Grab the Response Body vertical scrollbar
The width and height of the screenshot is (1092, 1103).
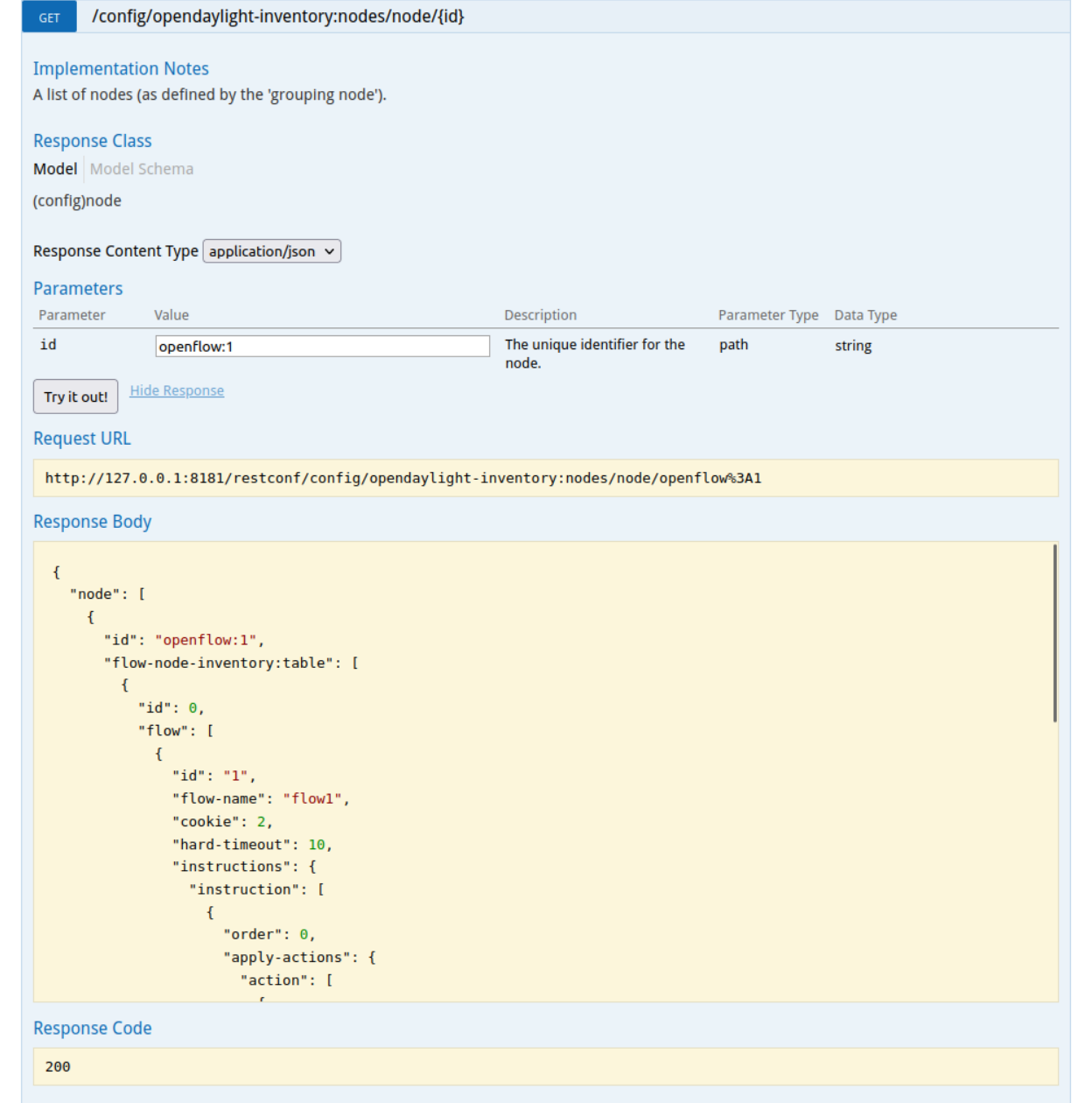coord(1054,634)
